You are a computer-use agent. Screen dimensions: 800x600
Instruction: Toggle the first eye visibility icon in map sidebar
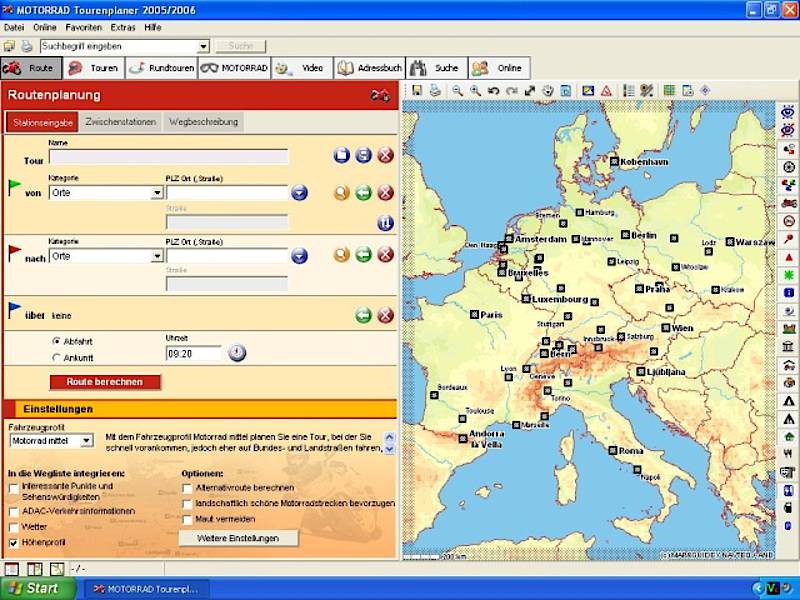tap(788, 112)
